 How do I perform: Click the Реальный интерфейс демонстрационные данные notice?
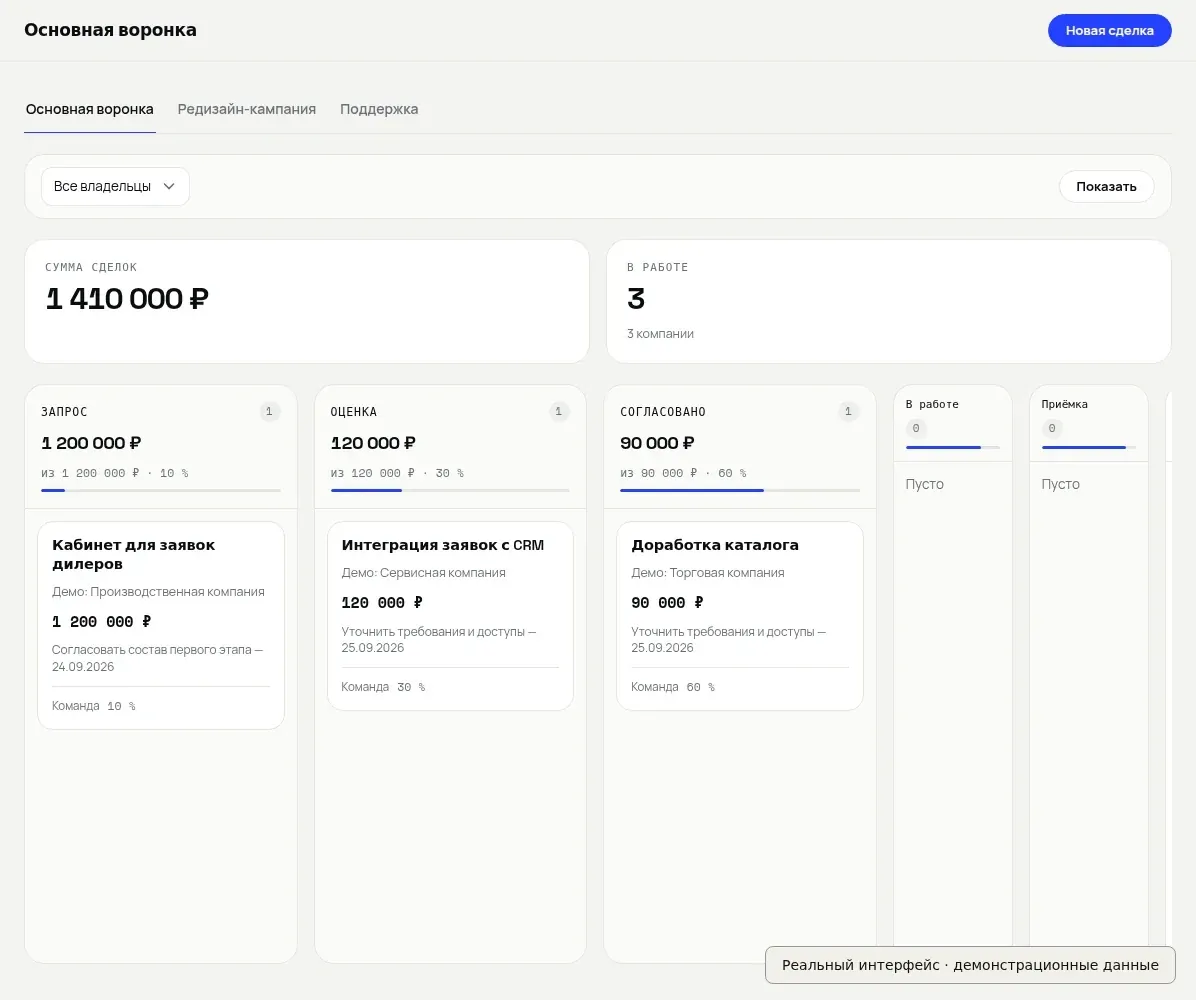(970, 965)
